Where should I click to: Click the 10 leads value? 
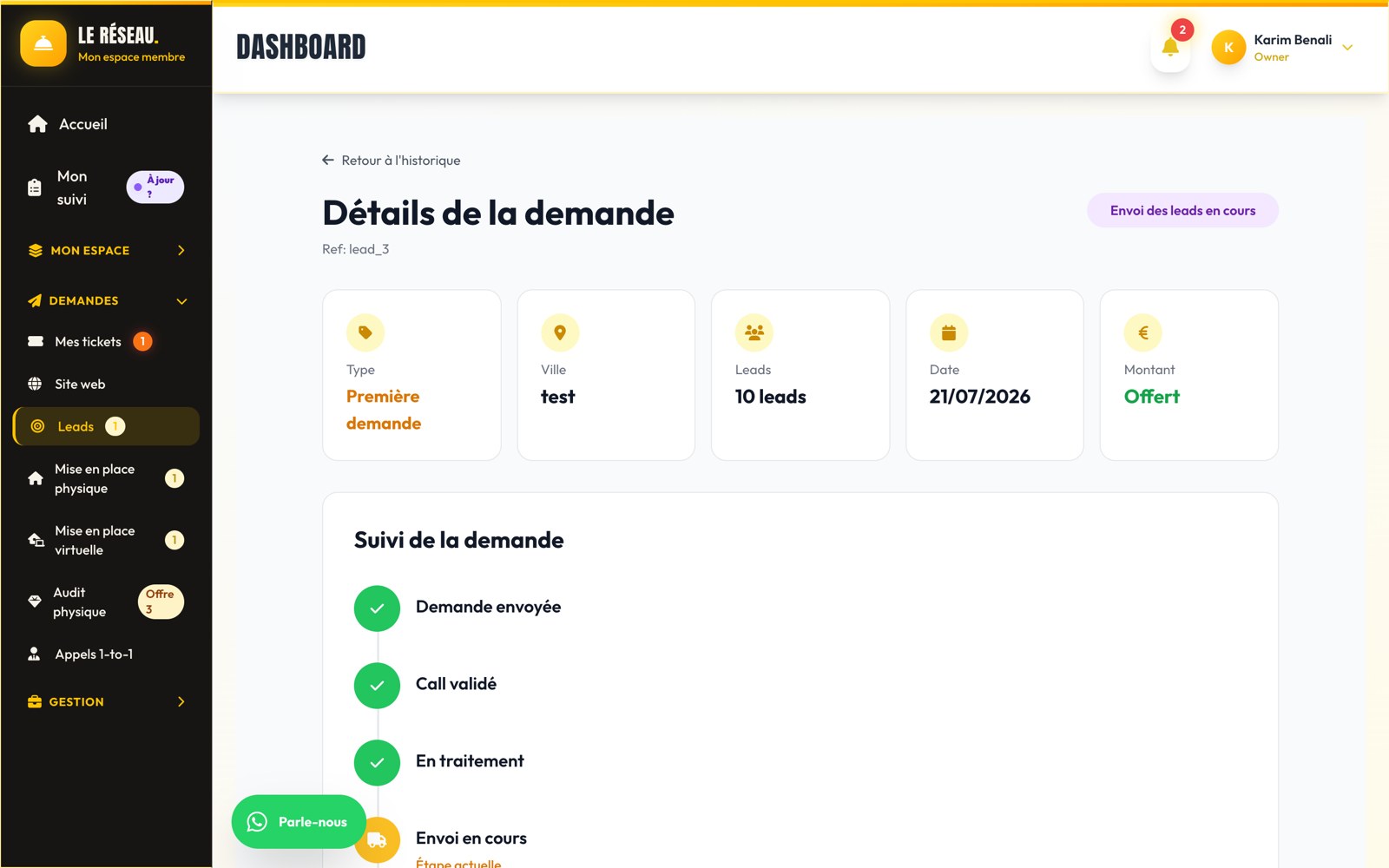coord(771,397)
